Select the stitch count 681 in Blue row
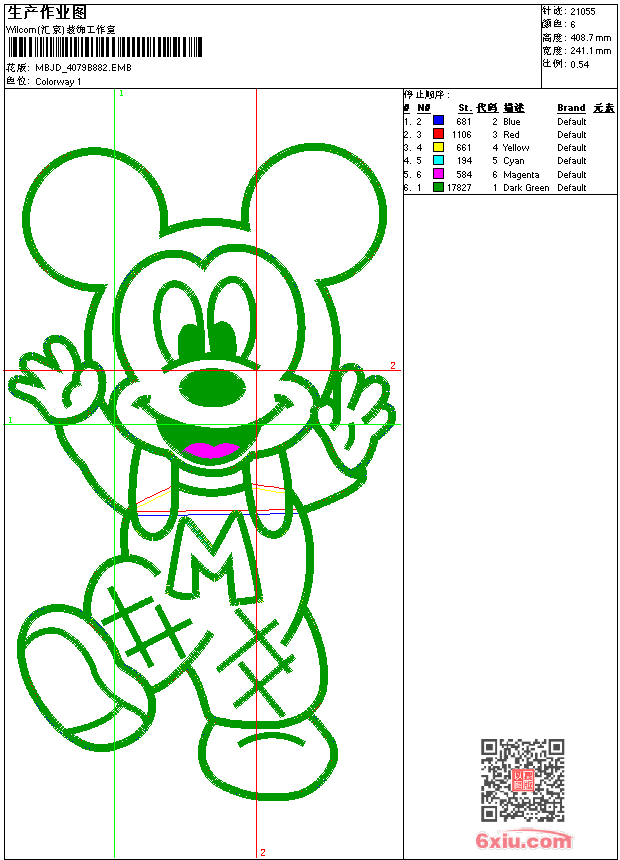The image size is (620, 860). tap(464, 122)
